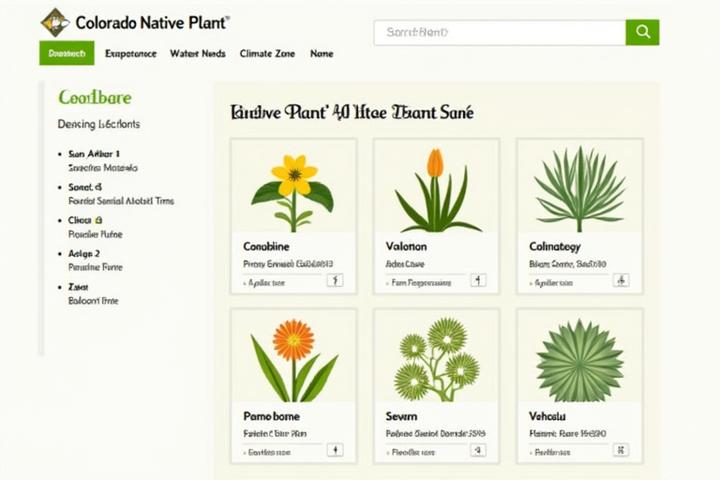Click the small icon on Conabline card
Screen dimensions: 720x480
[x=335, y=281]
